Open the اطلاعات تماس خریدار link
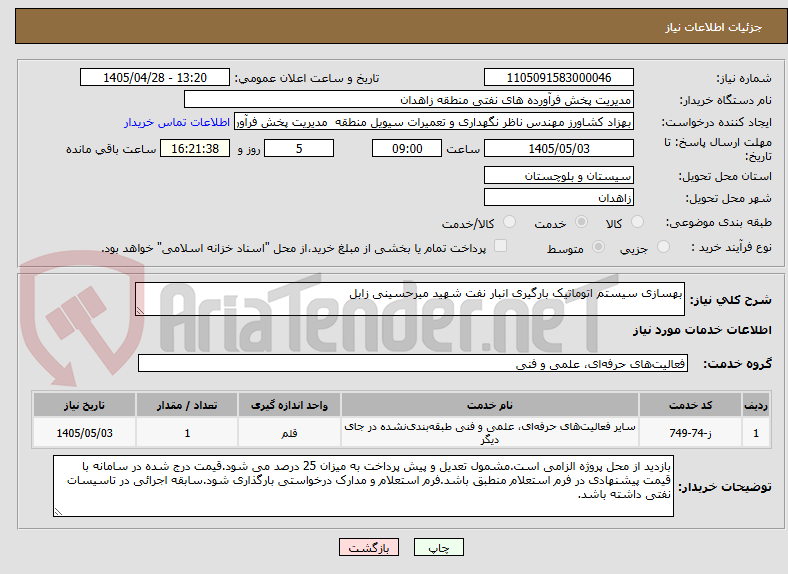788x574 pixels. coord(177,122)
